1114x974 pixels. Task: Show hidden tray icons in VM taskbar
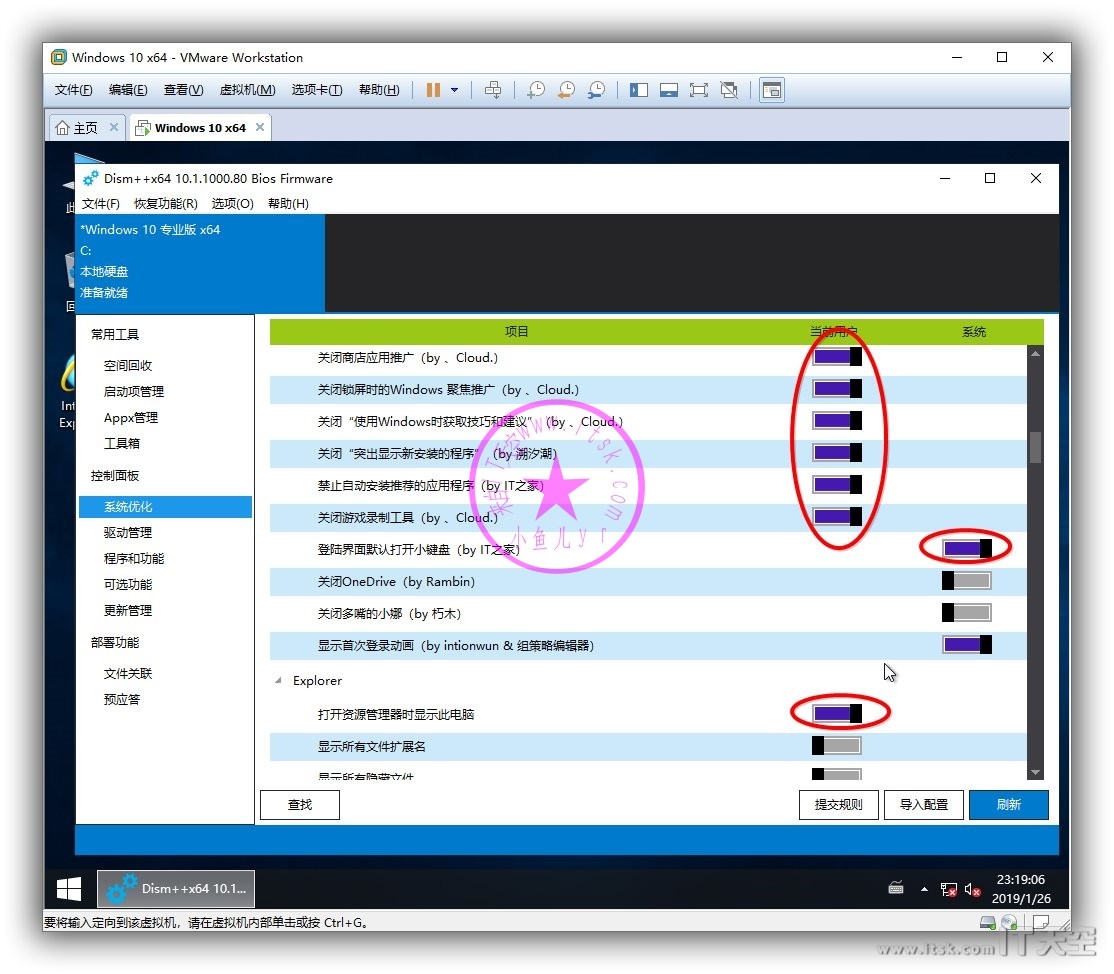(x=924, y=889)
